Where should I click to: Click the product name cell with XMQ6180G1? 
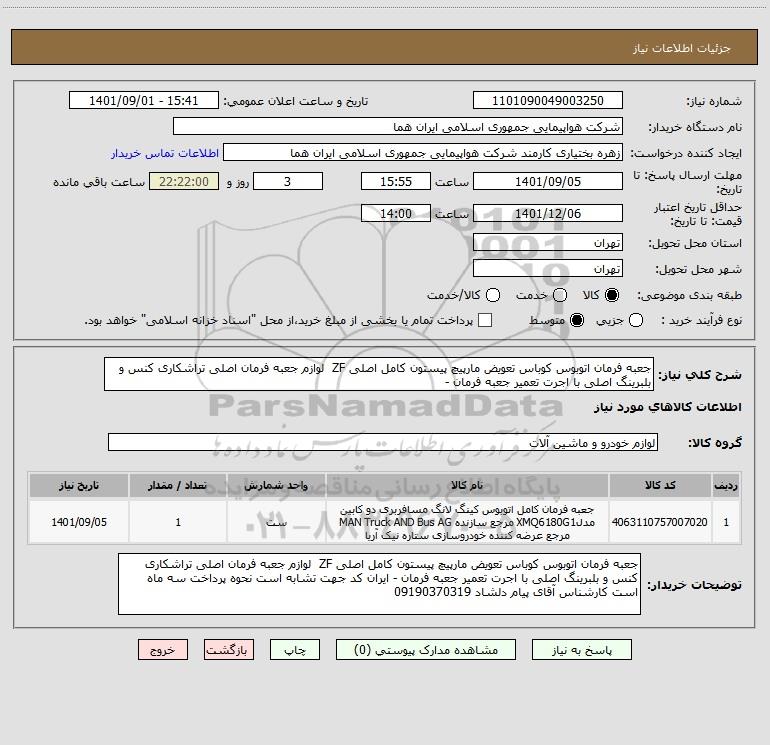click(467, 522)
